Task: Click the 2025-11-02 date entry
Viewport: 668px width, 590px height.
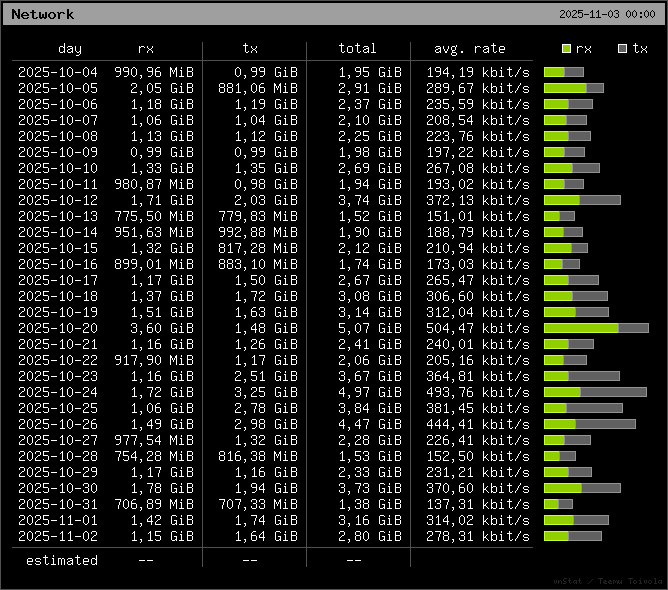Action: coord(58,536)
